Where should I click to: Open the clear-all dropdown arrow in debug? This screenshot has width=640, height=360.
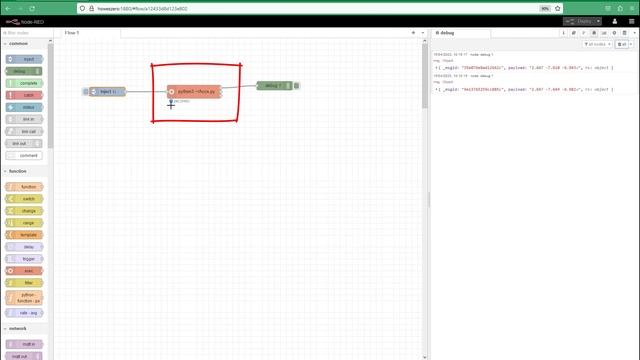(x=631, y=44)
